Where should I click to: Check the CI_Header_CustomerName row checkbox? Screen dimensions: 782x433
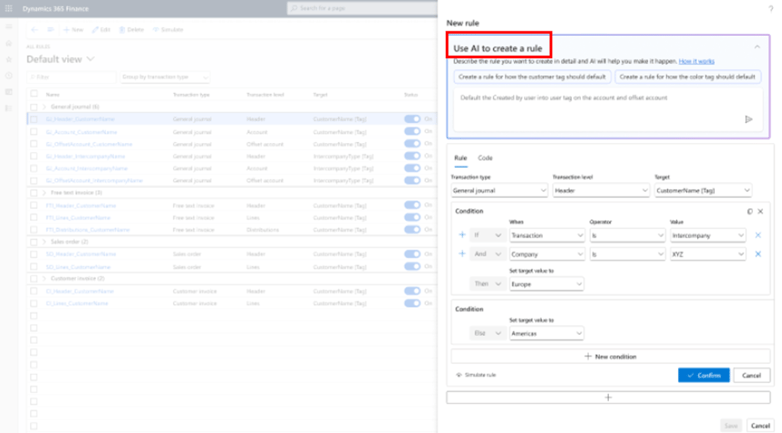coord(34,291)
